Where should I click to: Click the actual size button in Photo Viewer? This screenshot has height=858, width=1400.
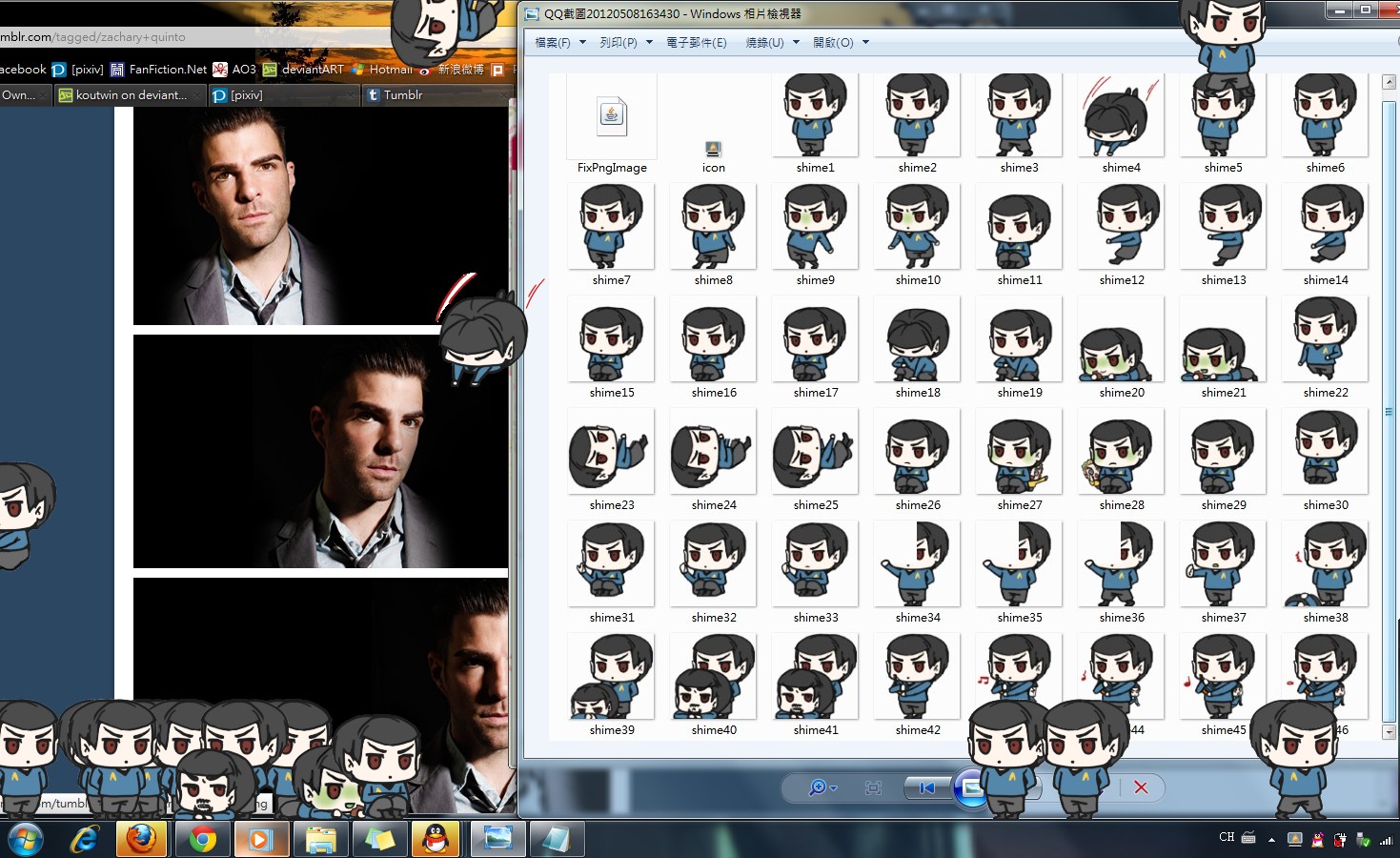[x=873, y=787]
